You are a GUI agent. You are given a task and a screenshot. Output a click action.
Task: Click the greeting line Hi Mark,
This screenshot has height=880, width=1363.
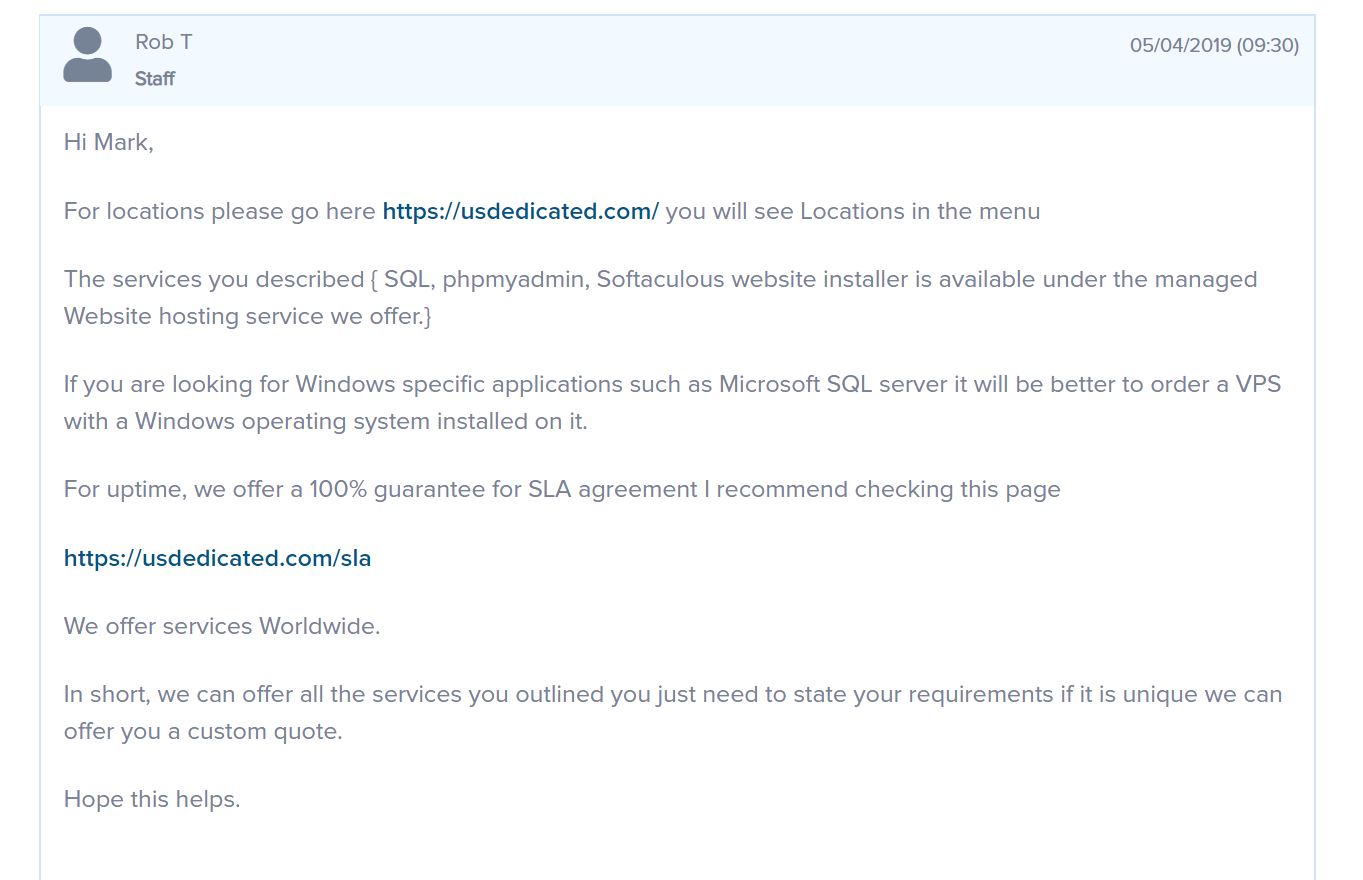pyautogui.click(x=108, y=142)
